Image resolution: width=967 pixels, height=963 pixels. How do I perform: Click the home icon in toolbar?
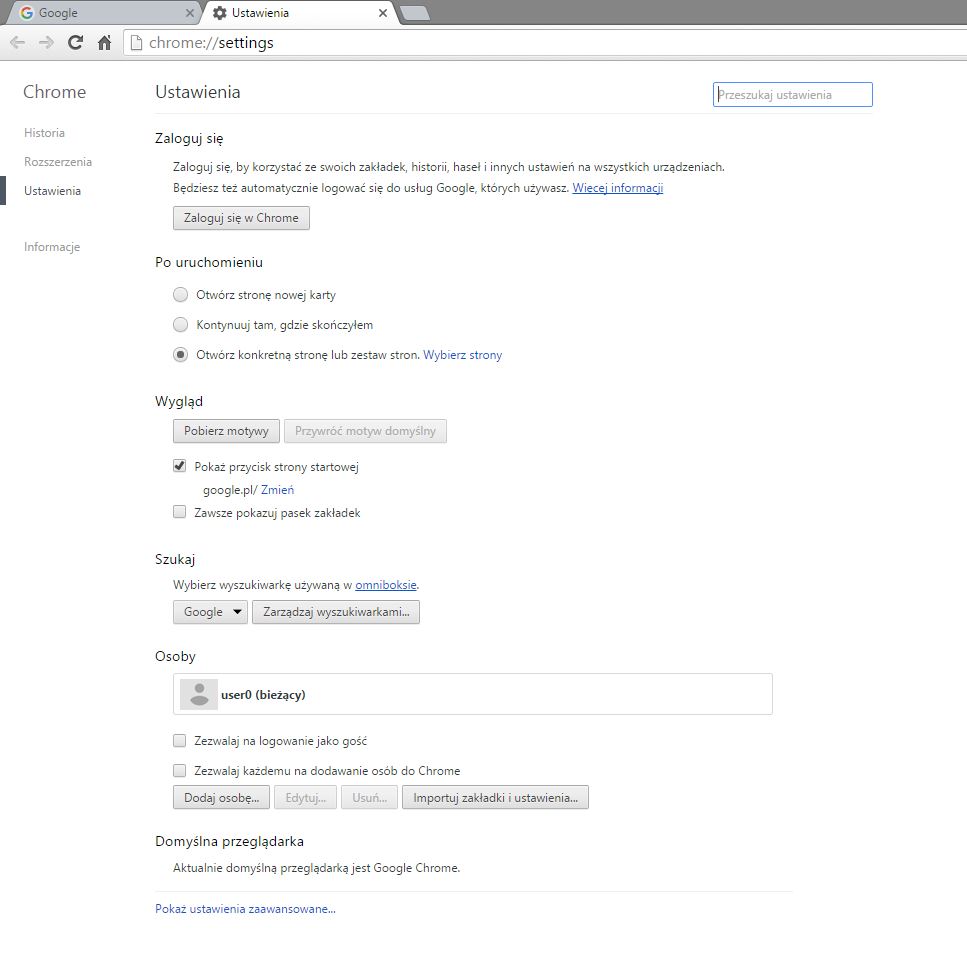pyautogui.click(x=104, y=43)
